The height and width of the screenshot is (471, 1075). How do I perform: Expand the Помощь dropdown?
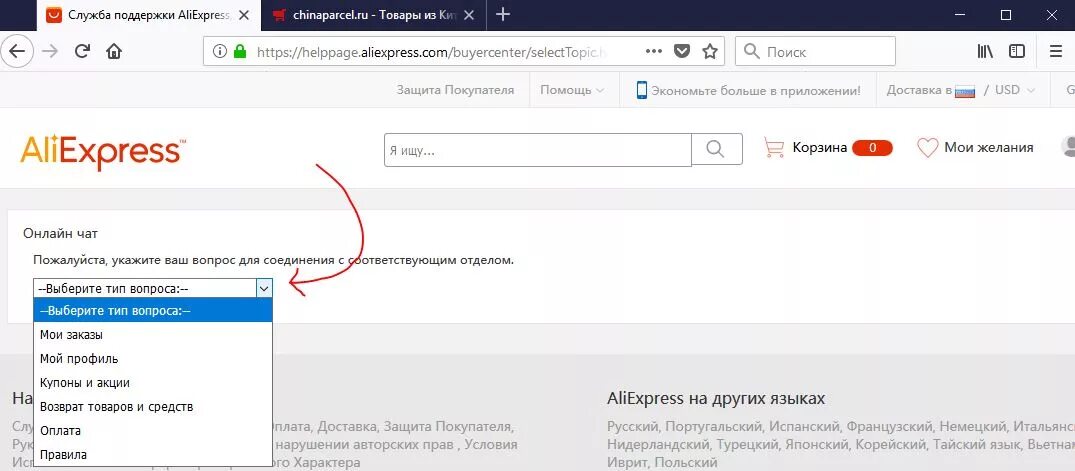(572, 90)
